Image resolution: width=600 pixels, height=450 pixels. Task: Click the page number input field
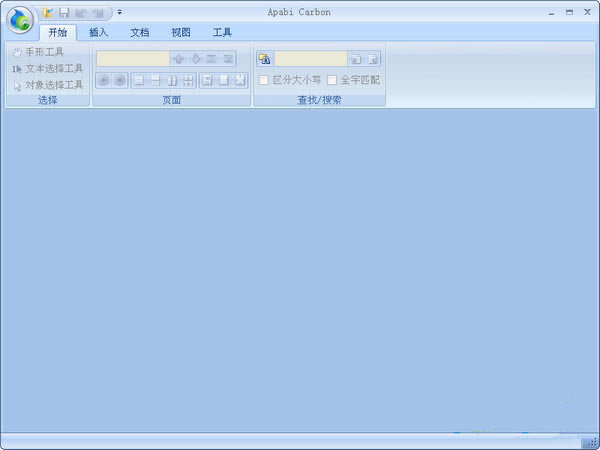[133, 59]
